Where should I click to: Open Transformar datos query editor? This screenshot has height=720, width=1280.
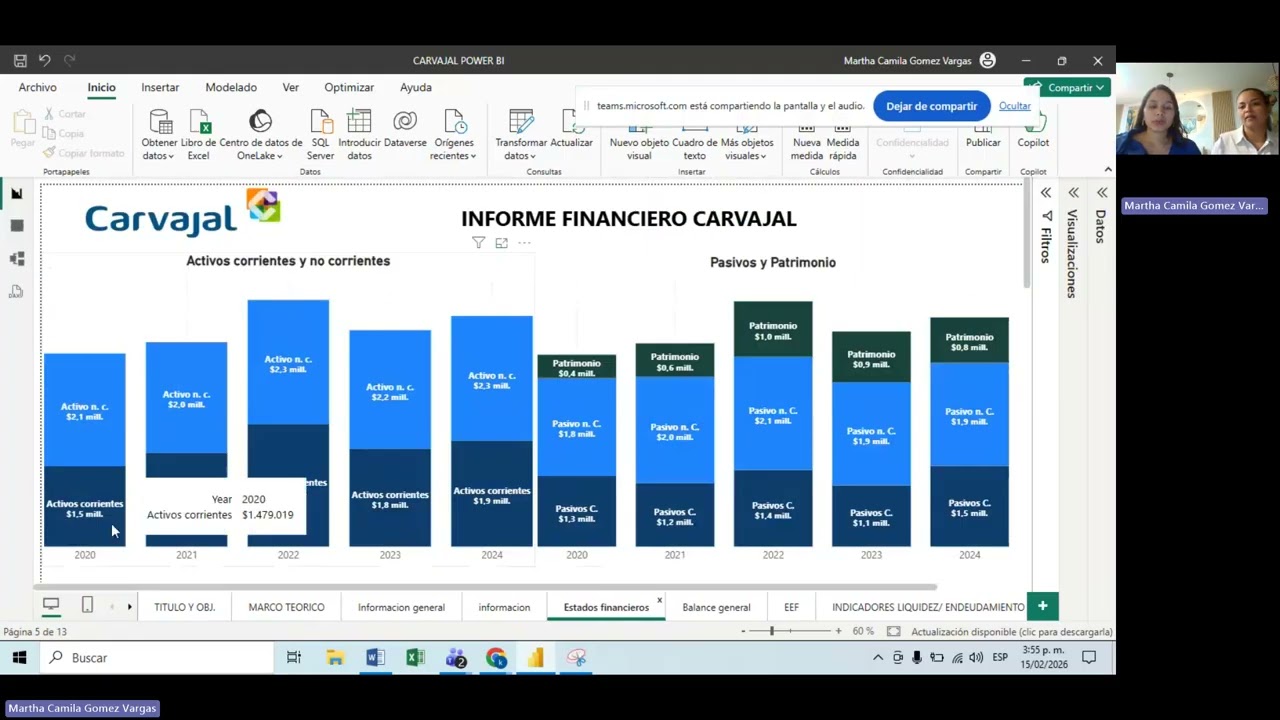coord(521,135)
